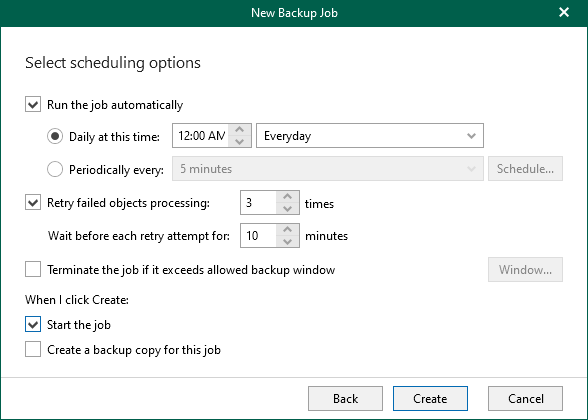
Task: Toggle Retry failed objects processing checkbox
Action: (33, 203)
